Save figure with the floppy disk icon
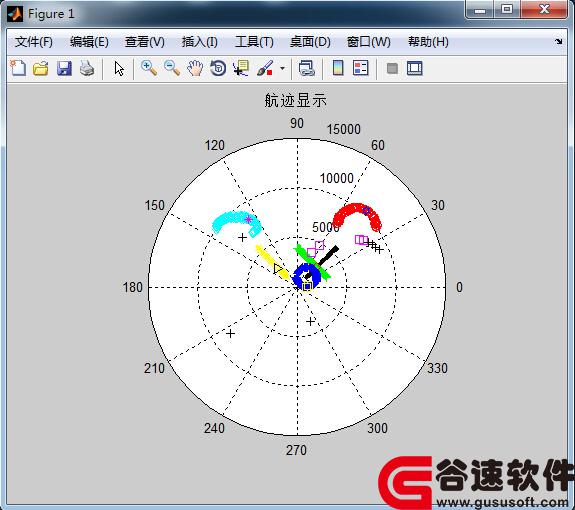Screen dimensions: 575x510 click(64, 68)
